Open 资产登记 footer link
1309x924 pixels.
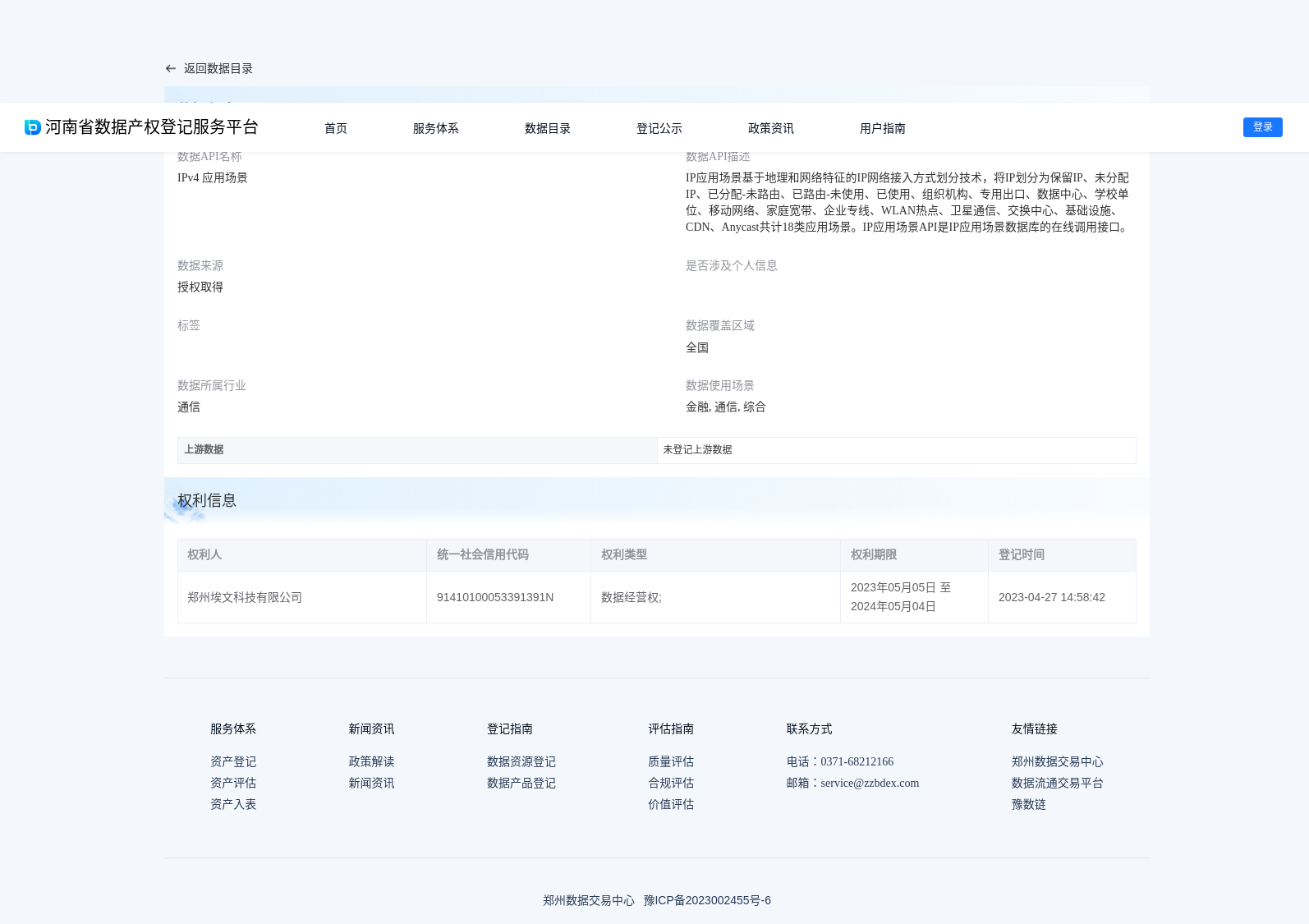coord(233,762)
